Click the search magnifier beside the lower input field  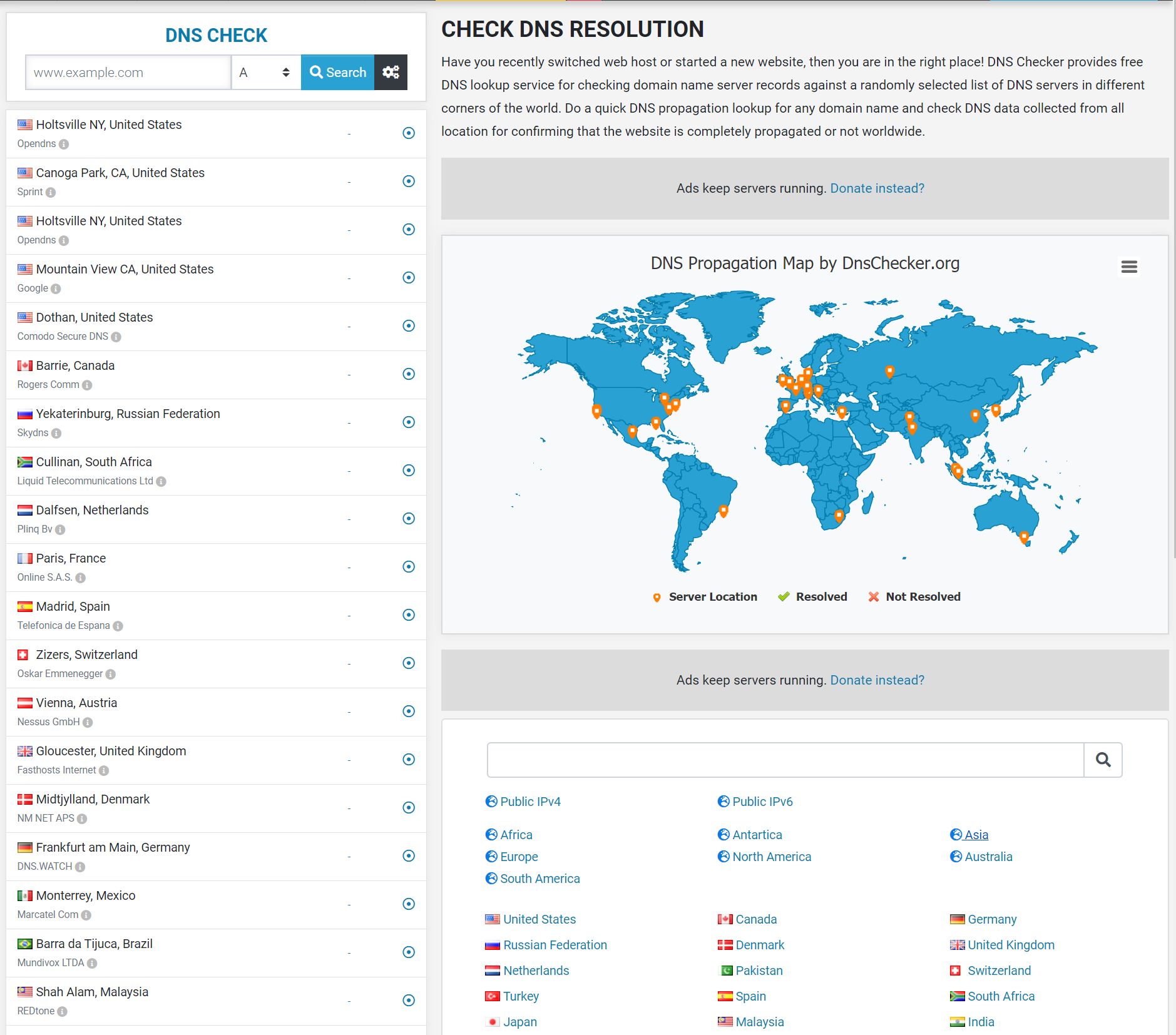tap(1103, 760)
